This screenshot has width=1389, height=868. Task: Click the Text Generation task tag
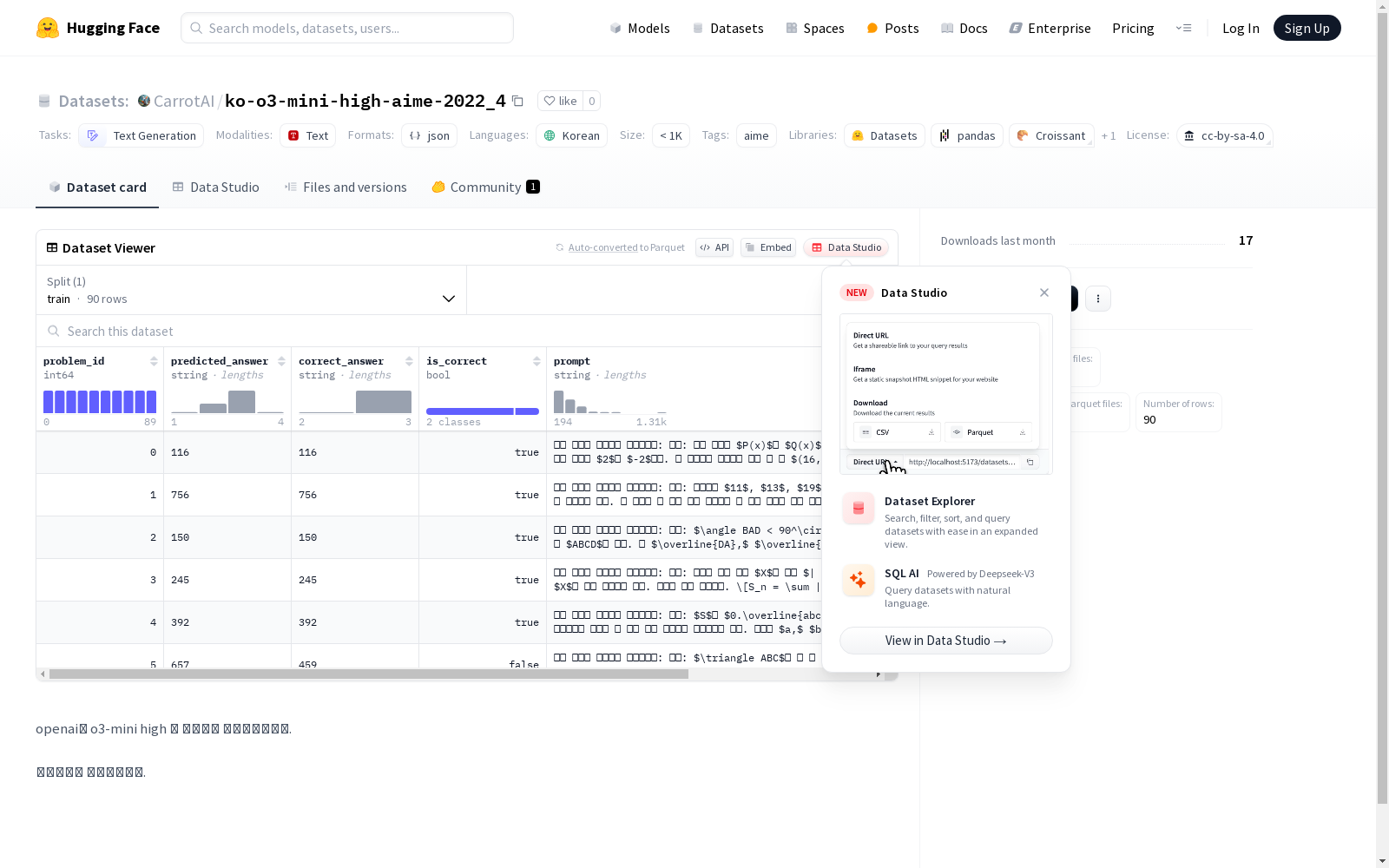click(142, 135)
